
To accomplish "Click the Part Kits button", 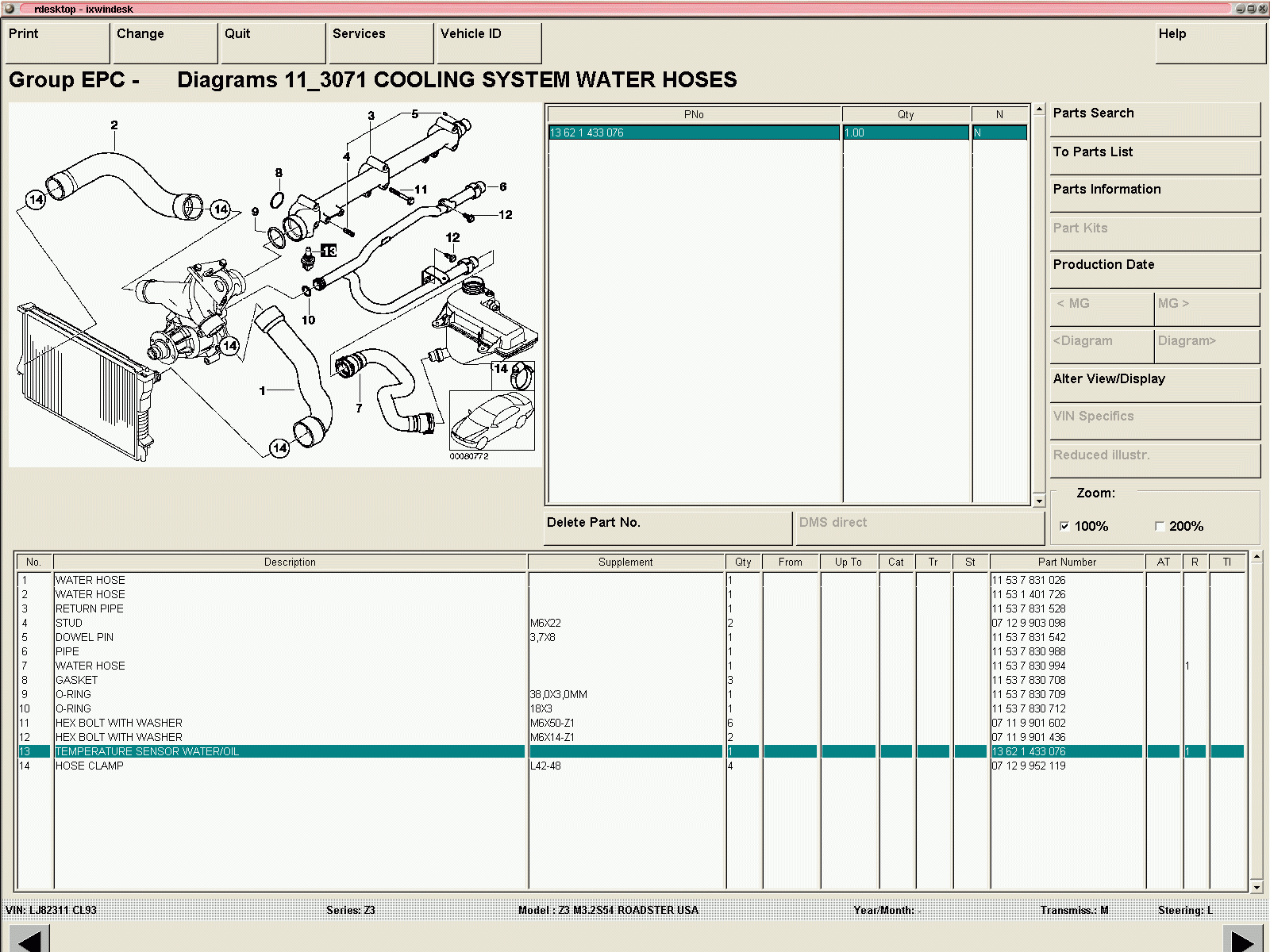I will point(1155,233).
